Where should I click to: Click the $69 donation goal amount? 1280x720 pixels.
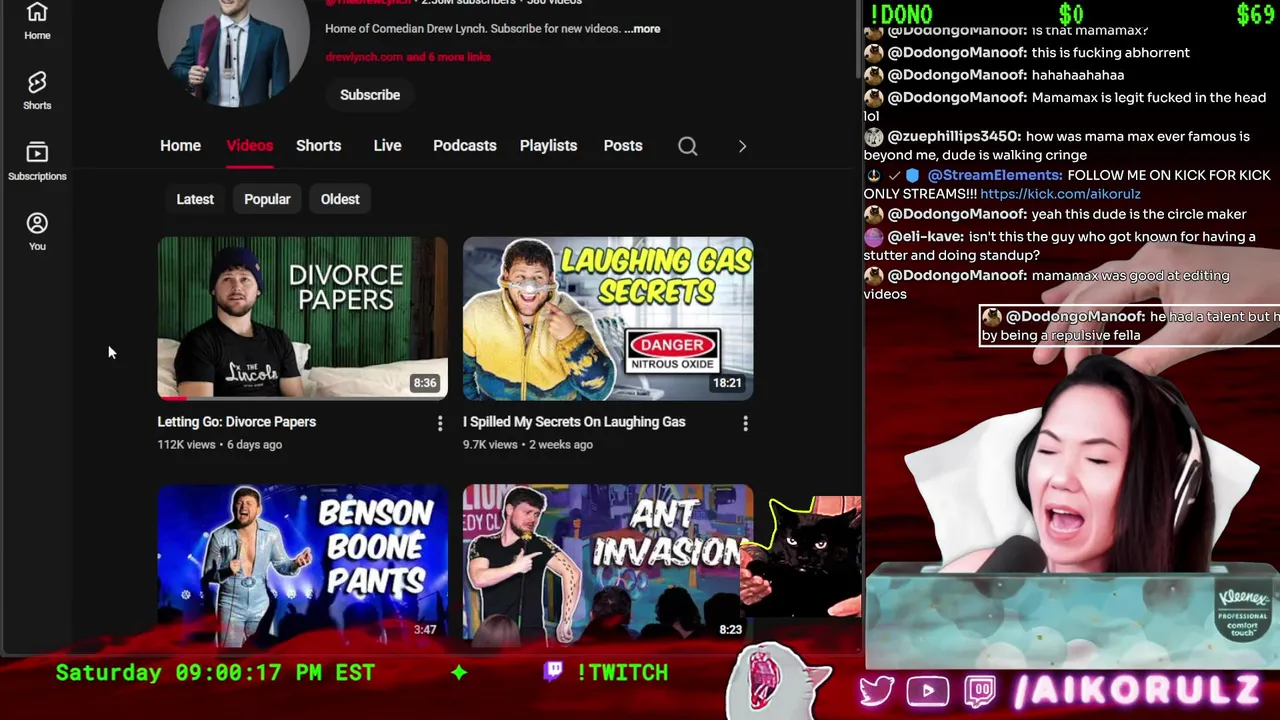pos(1255,14)
